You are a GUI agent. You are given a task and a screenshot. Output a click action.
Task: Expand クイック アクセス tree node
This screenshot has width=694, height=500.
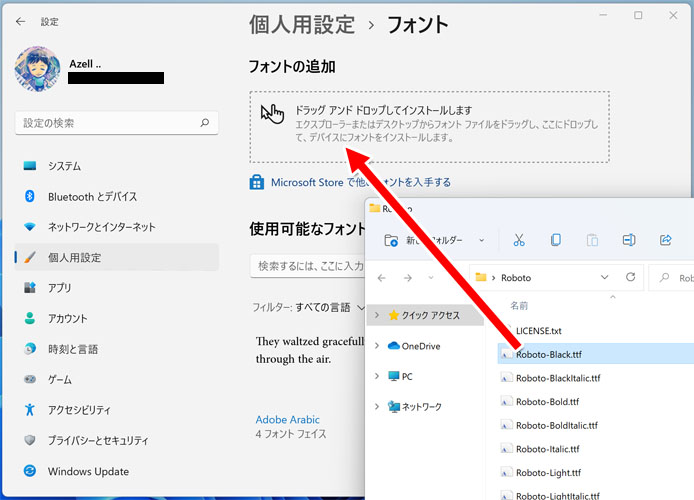[377, 315]
